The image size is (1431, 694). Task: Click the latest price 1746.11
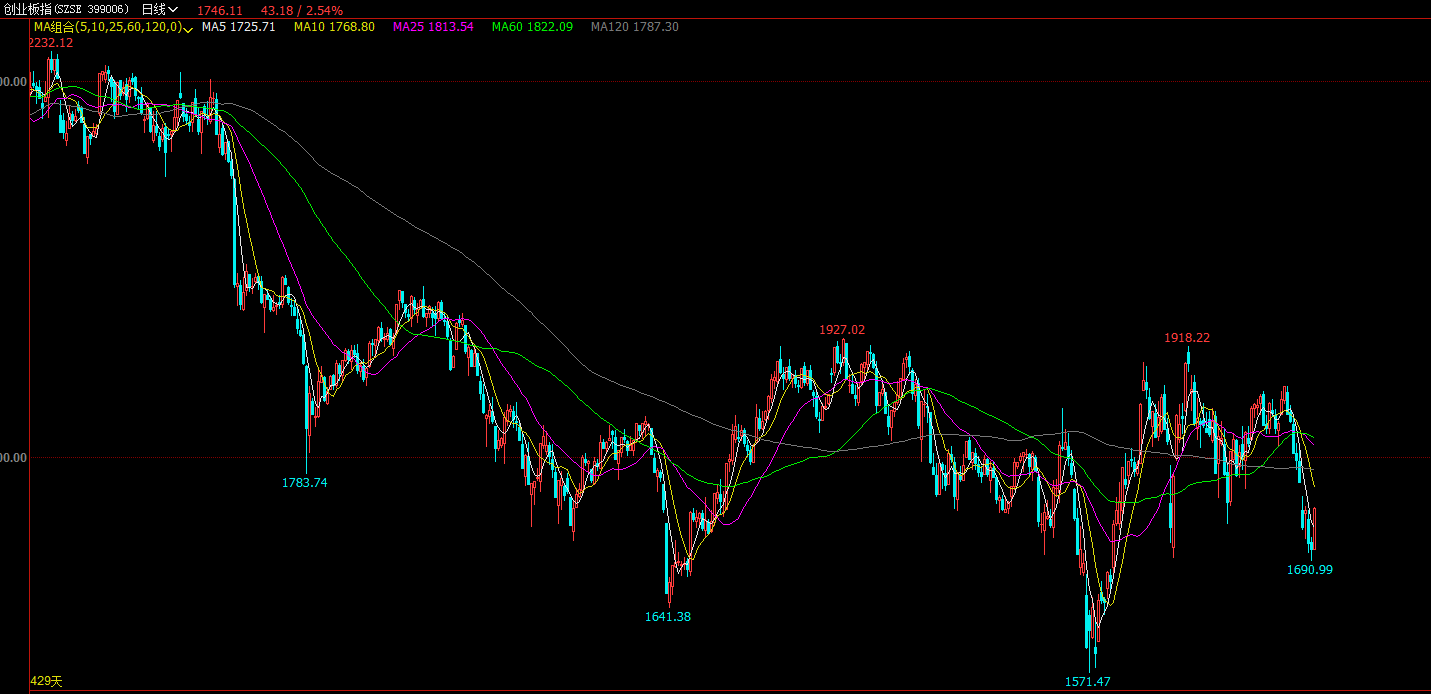coord(220,10)
